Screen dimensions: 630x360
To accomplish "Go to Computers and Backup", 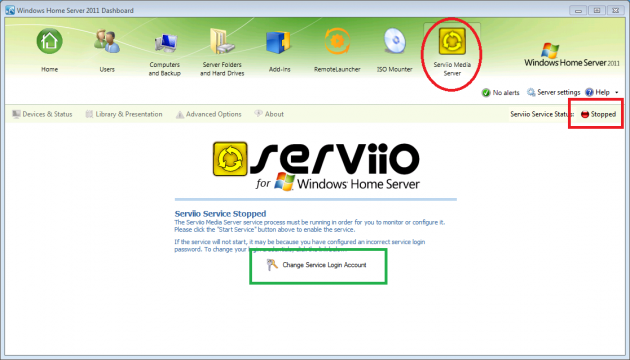I will pyautogui.click(x=165, y=53).
